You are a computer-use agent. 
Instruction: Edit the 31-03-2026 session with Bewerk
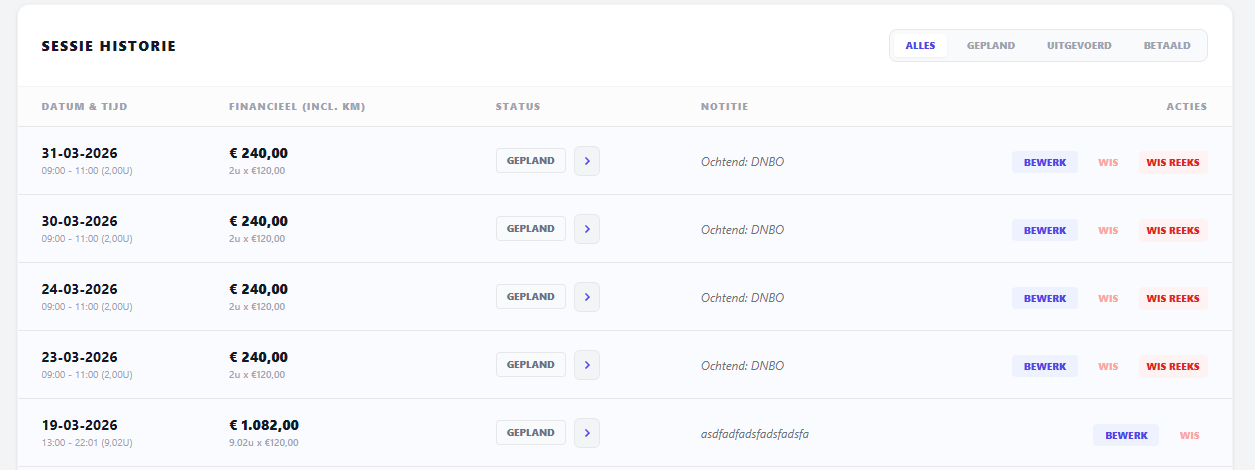[1045, 162]
